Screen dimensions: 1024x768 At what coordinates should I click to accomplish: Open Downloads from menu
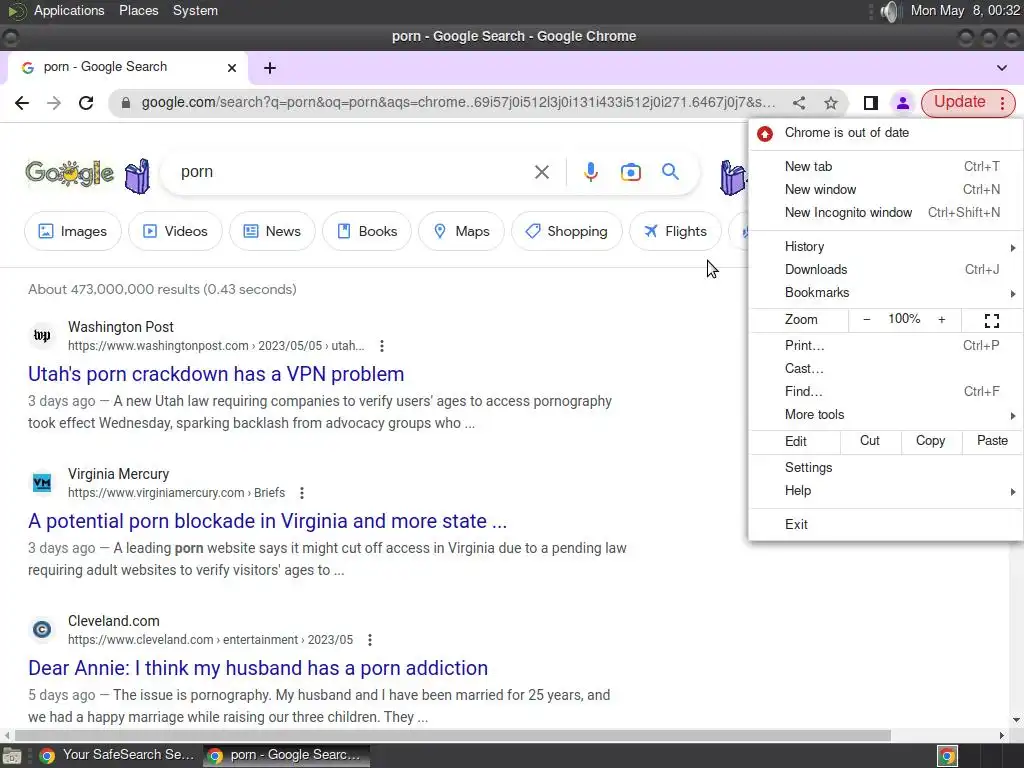[x=886, y=270]
